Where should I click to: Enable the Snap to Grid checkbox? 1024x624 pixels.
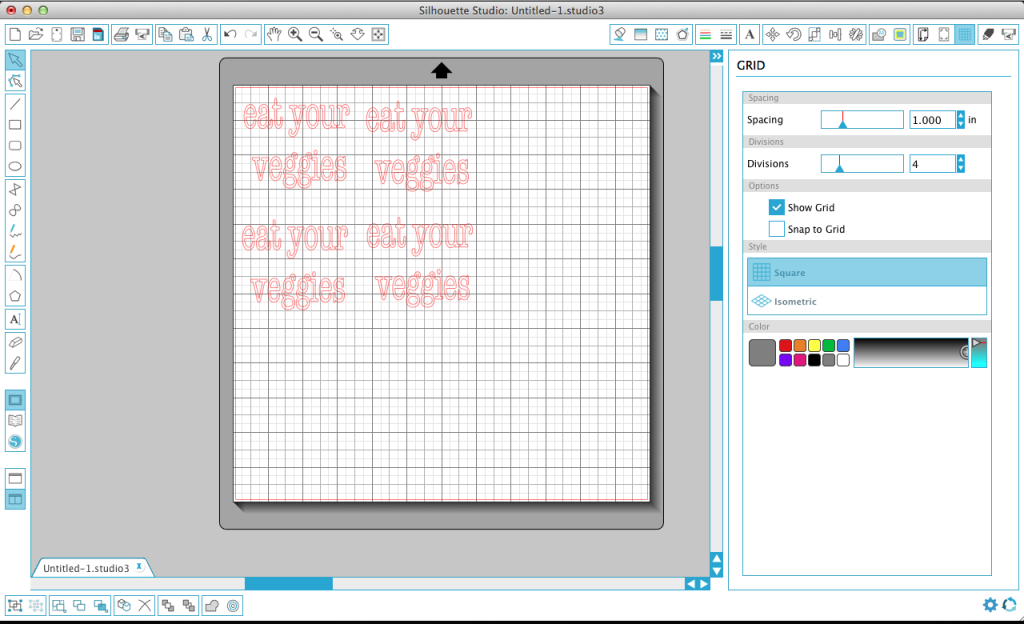pos(776,229)
